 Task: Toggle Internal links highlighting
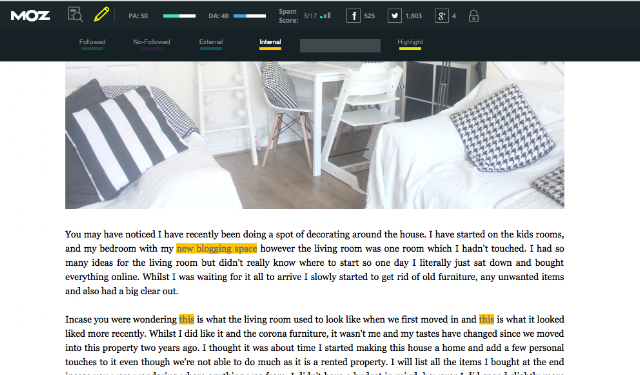[270, 43]
